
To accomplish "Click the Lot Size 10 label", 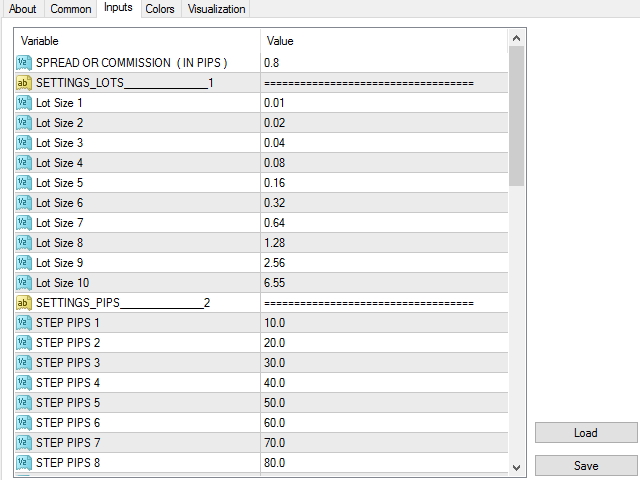I will pyautogui.click(x=62, y=283).
